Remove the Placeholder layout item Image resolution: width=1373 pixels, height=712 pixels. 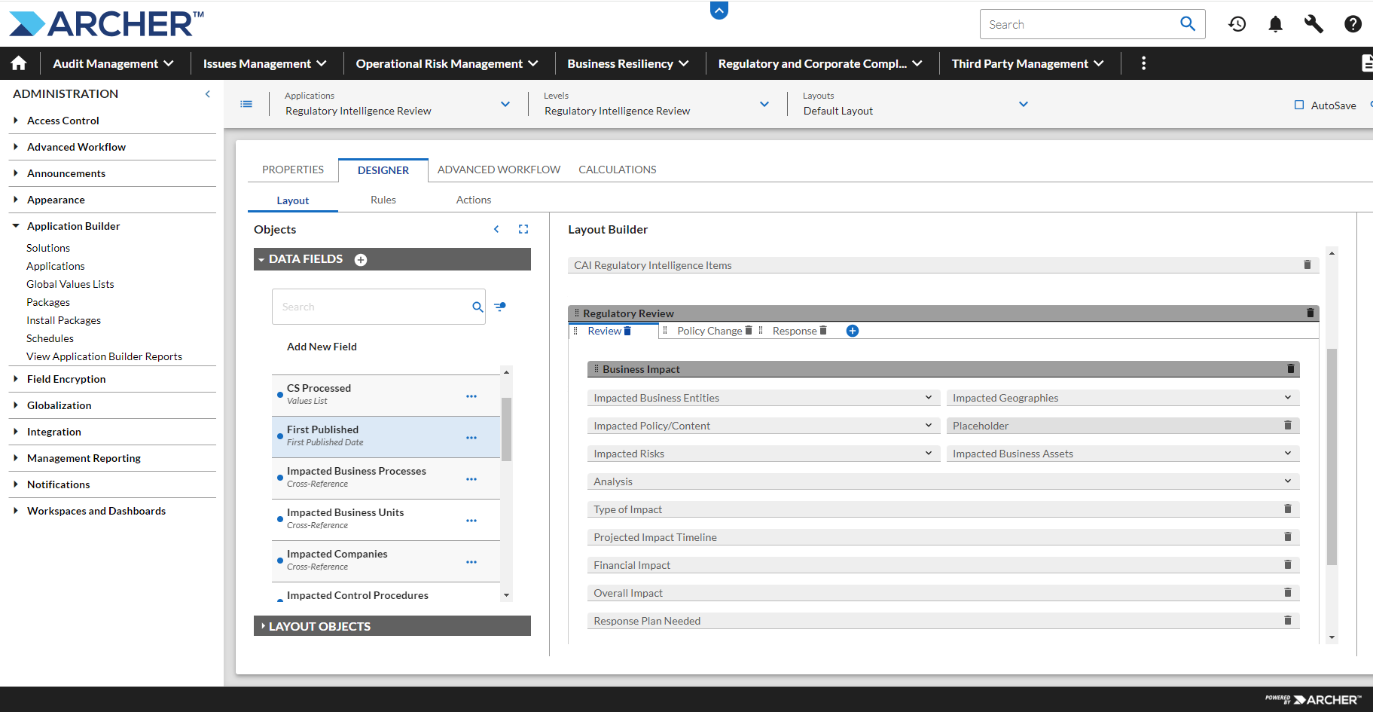pos(1288,425)
